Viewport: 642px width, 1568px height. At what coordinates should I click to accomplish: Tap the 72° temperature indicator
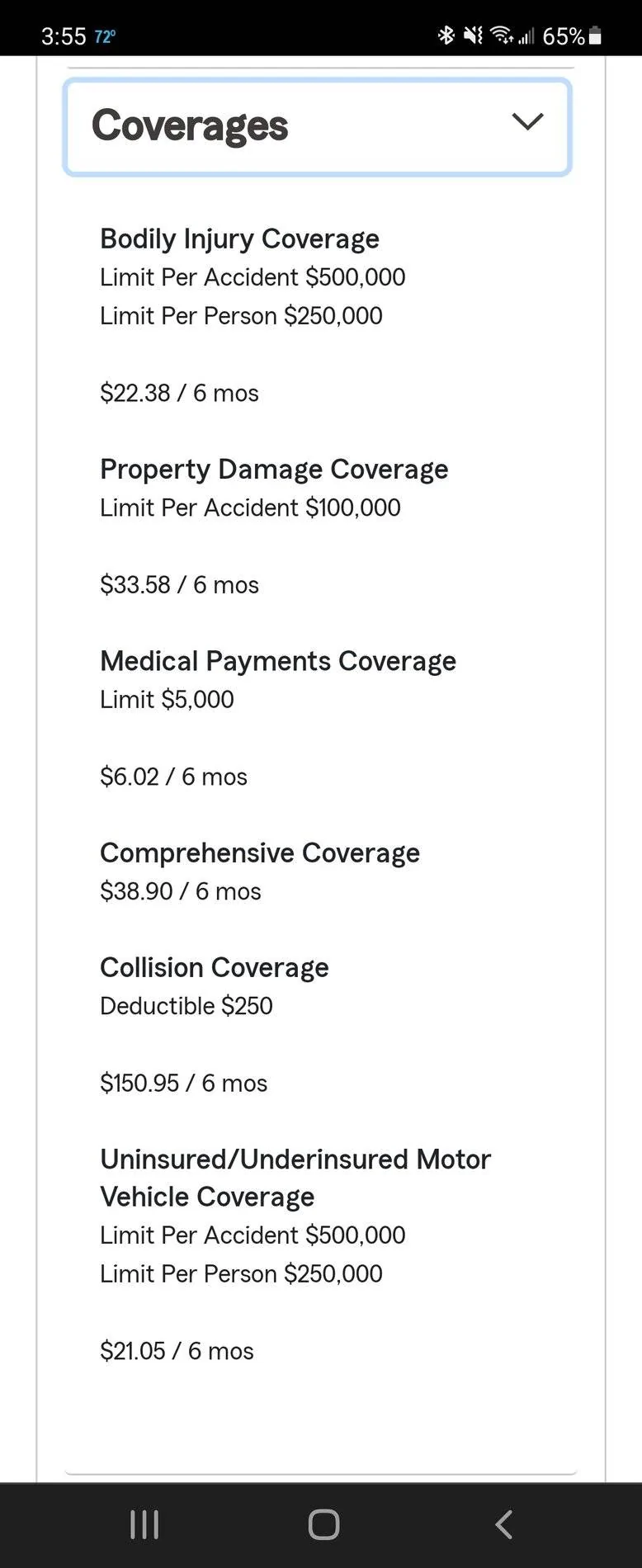point(105,37)
